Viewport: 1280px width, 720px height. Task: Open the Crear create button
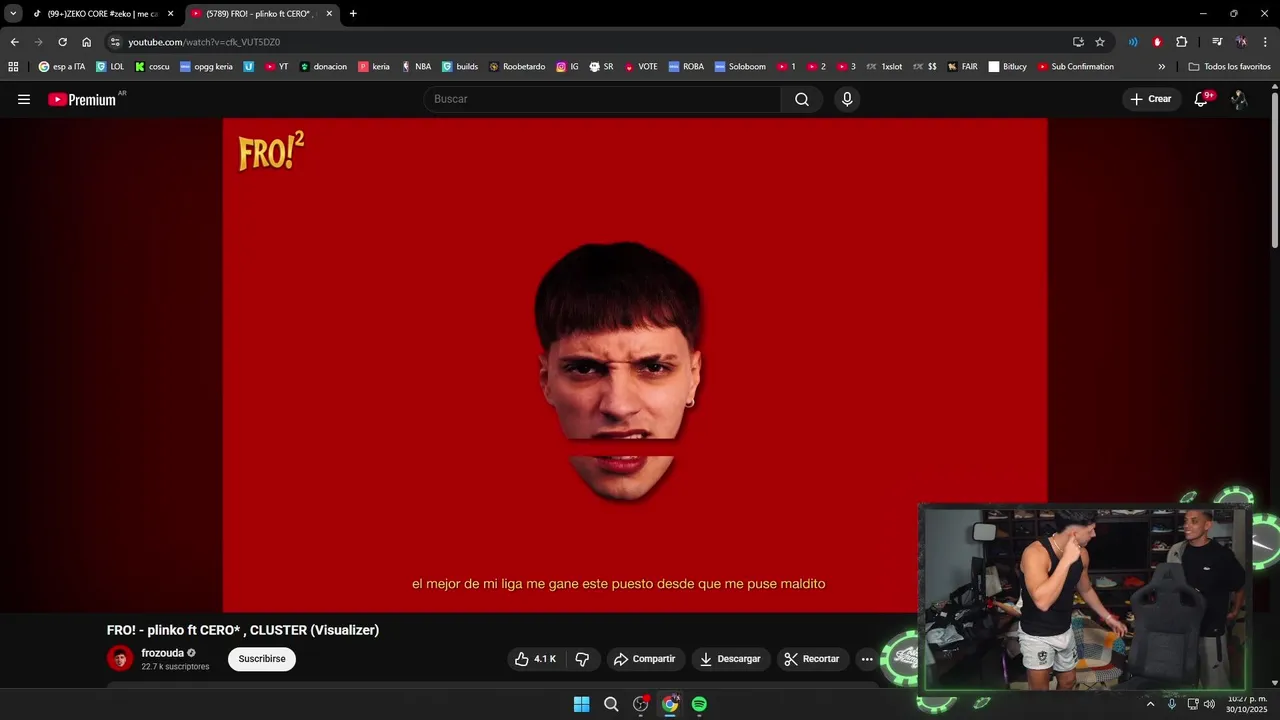point(1150,99)
